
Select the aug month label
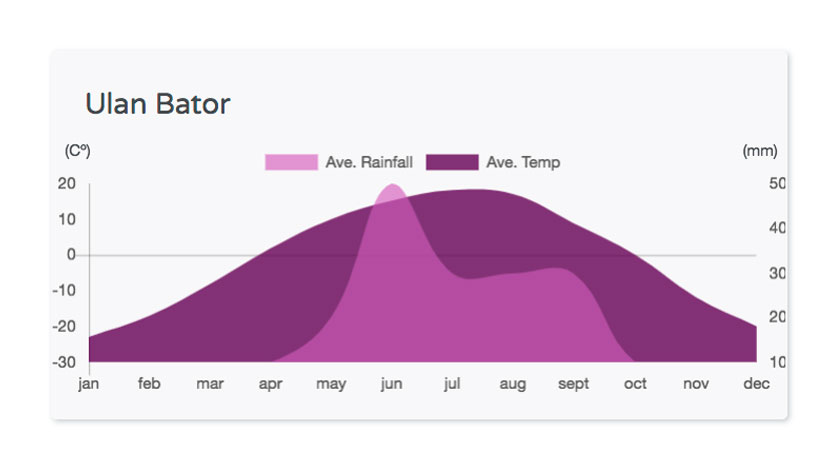[512, 384]
